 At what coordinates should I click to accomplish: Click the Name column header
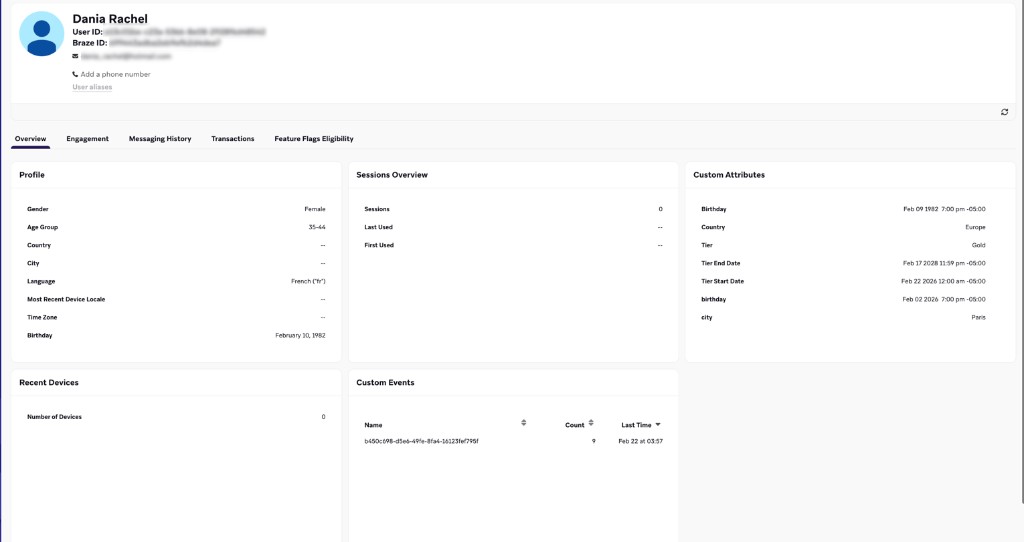(x=373, y=425)
